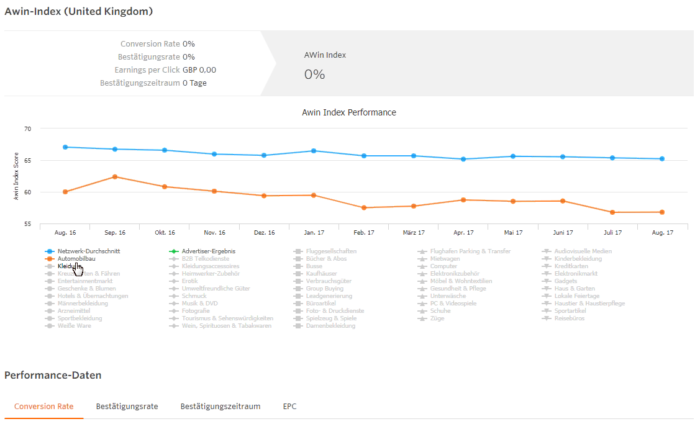Screen dimensions: 700x424
Task: Select the blue Apr. 17 data point
Action: click(x=463, y=159)
